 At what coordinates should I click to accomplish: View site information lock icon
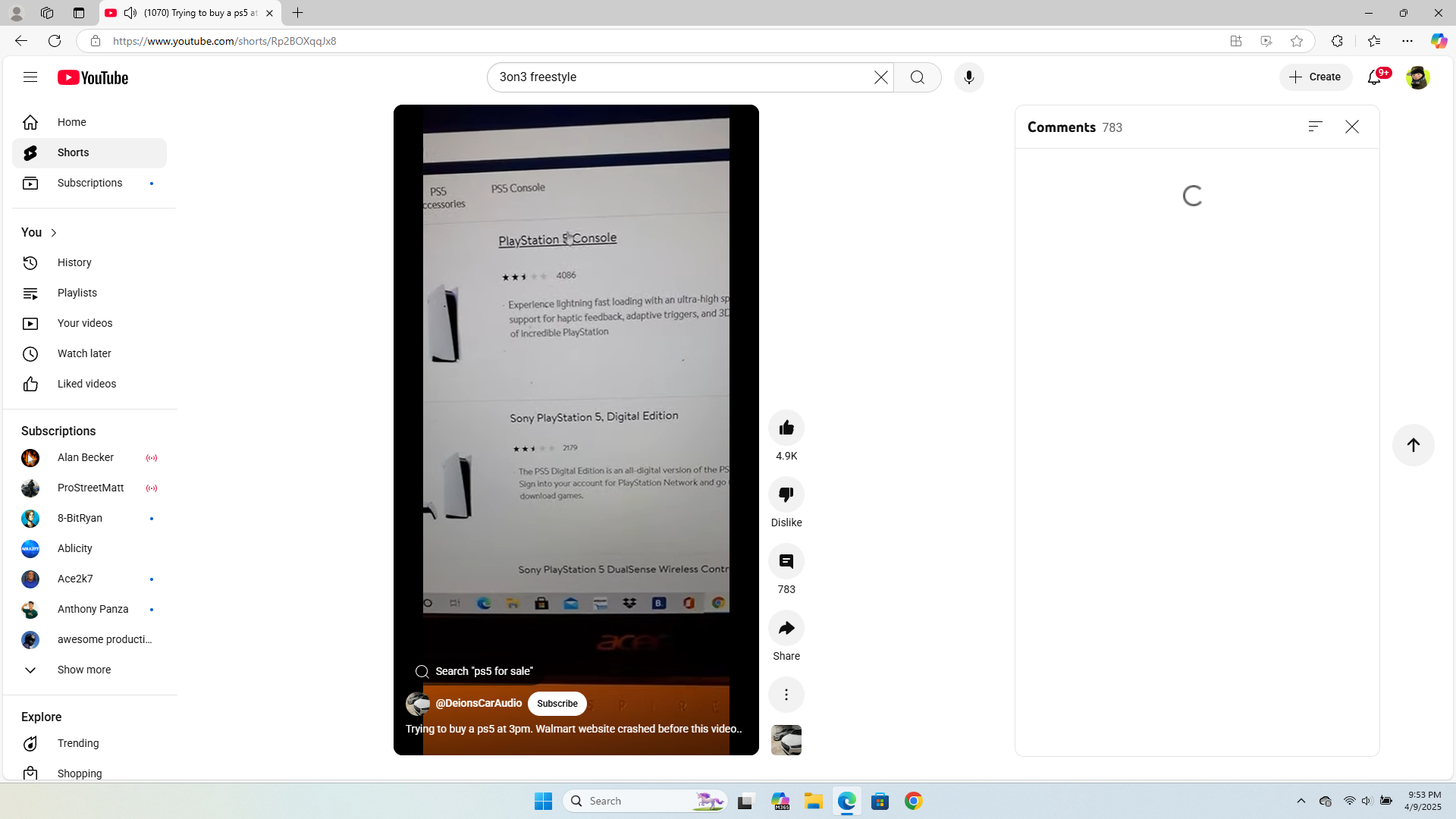pos(96,41)
